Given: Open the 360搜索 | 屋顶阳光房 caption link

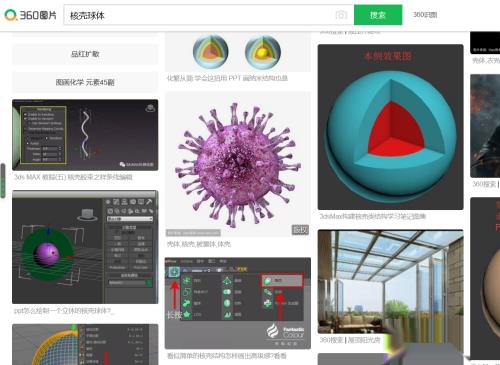Looking at the screenshot, I should point(350,340).
